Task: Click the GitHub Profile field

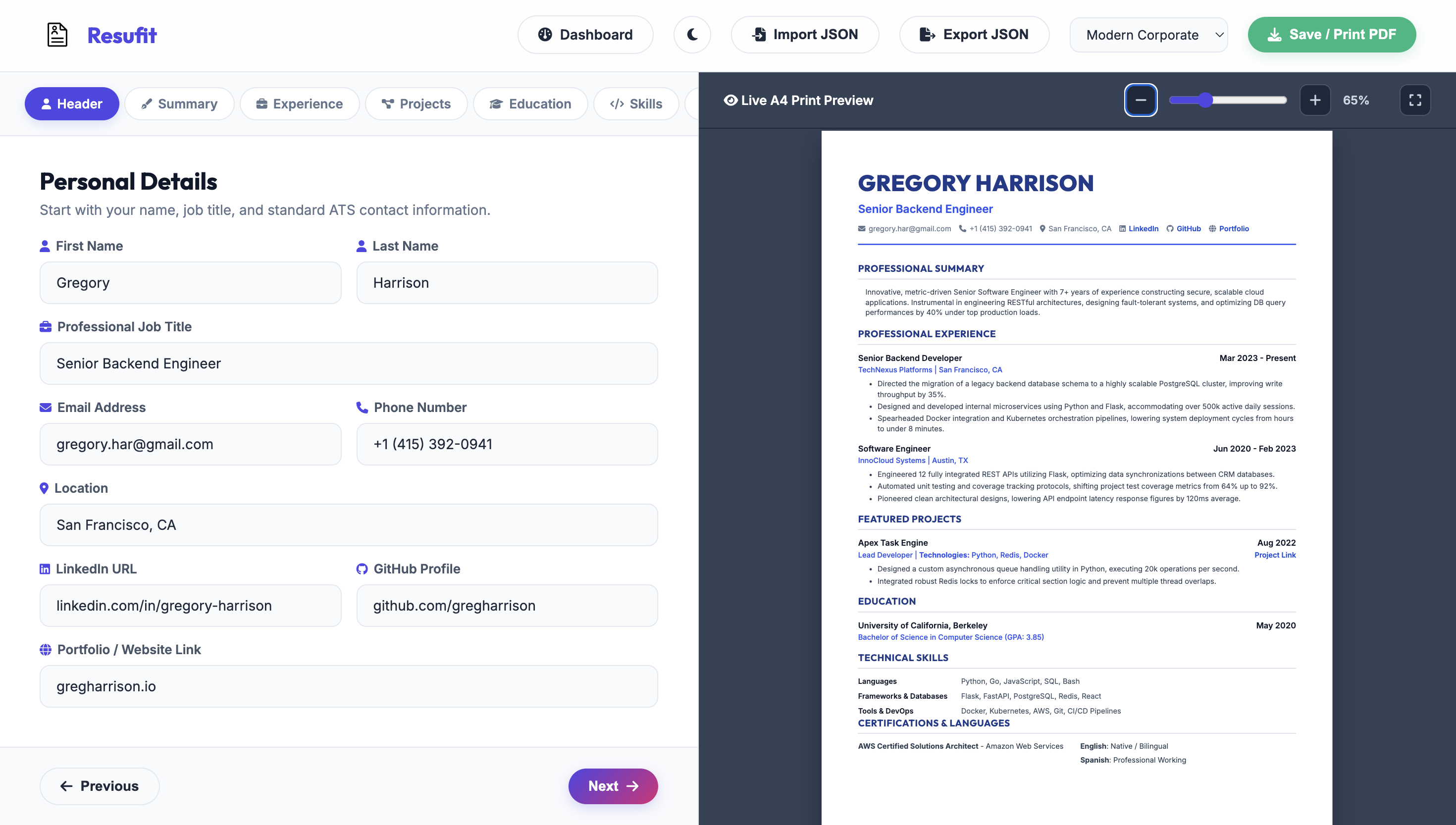Action: click(x=507, y=605)
